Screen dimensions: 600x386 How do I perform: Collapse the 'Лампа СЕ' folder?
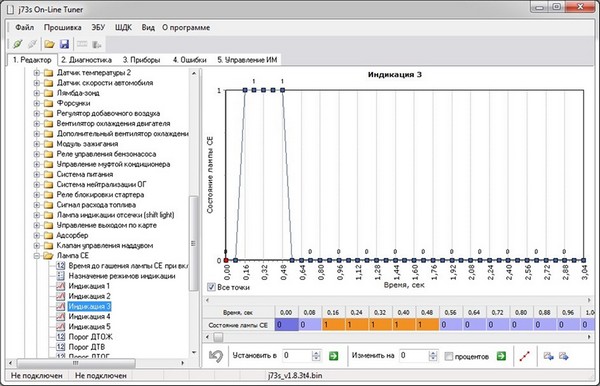click(37, 256)
